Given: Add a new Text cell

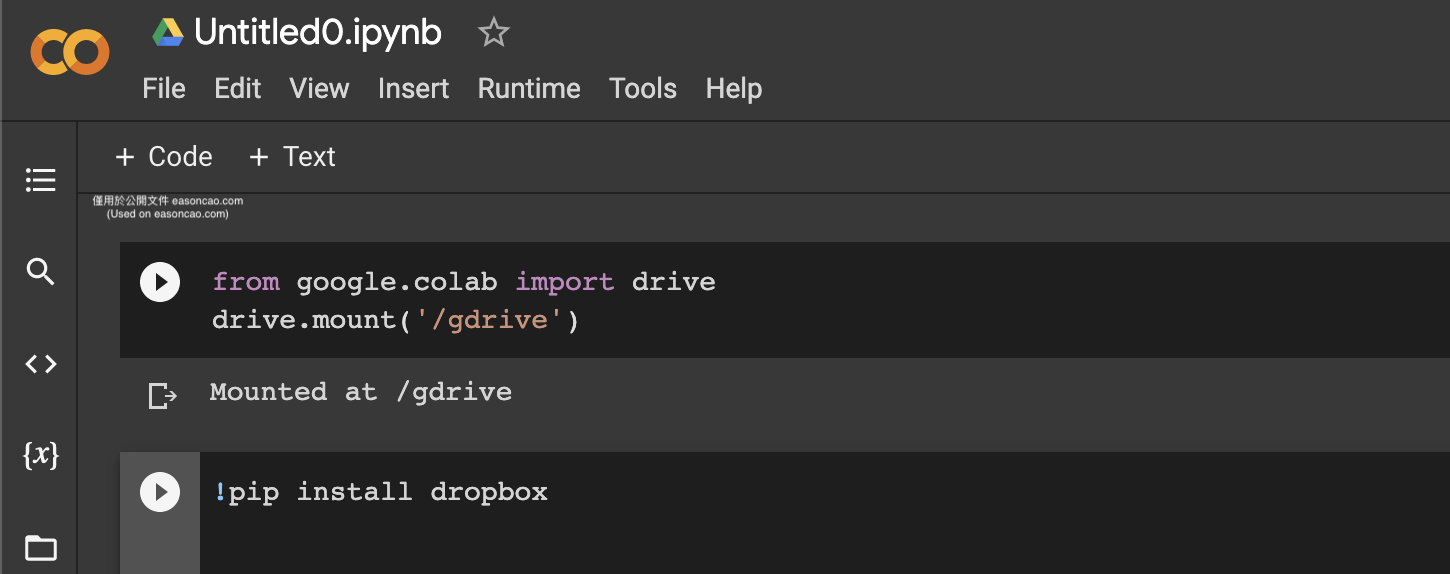Looking at the screenshot, I should (x=292, y=157).
